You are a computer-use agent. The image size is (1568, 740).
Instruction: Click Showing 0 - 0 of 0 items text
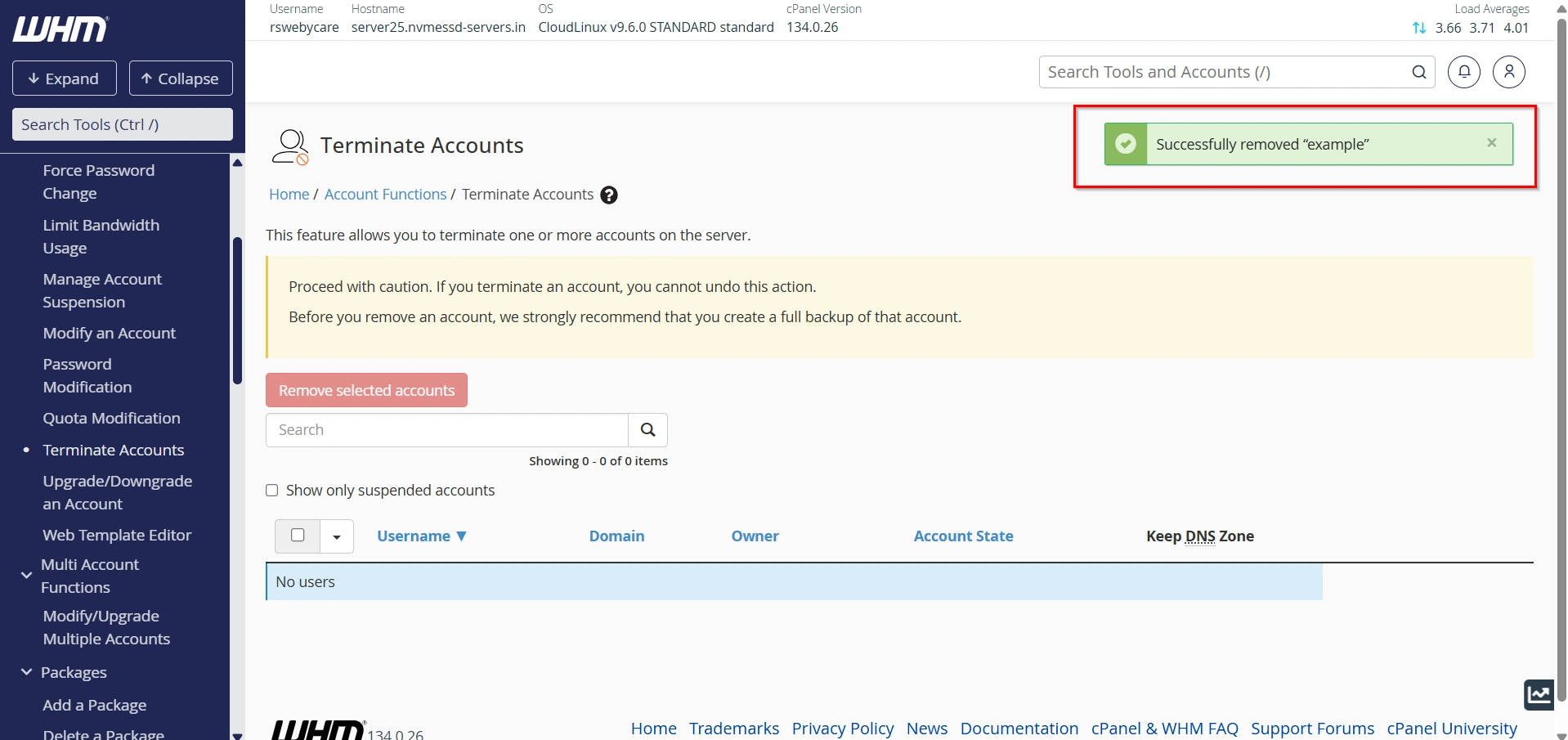click(598, 461)
